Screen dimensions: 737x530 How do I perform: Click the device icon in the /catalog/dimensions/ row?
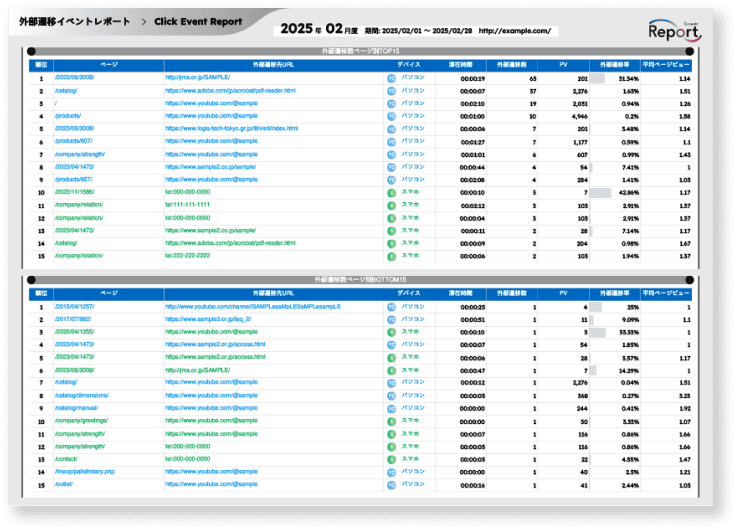392,395
